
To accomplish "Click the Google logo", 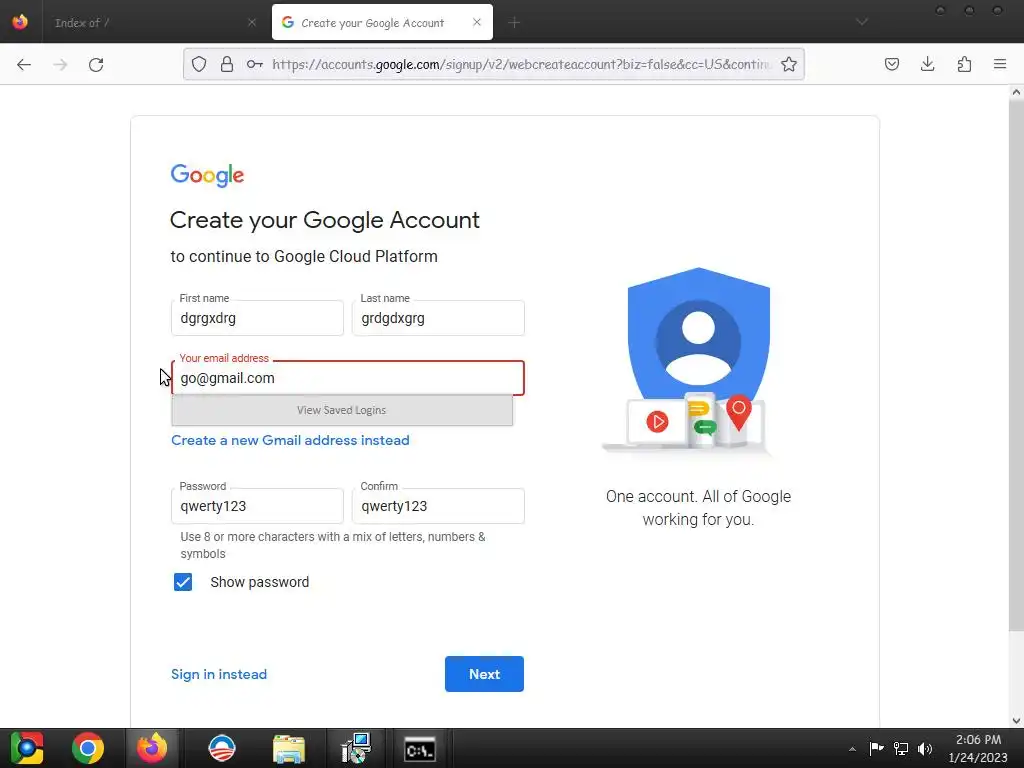I will 207,175.
